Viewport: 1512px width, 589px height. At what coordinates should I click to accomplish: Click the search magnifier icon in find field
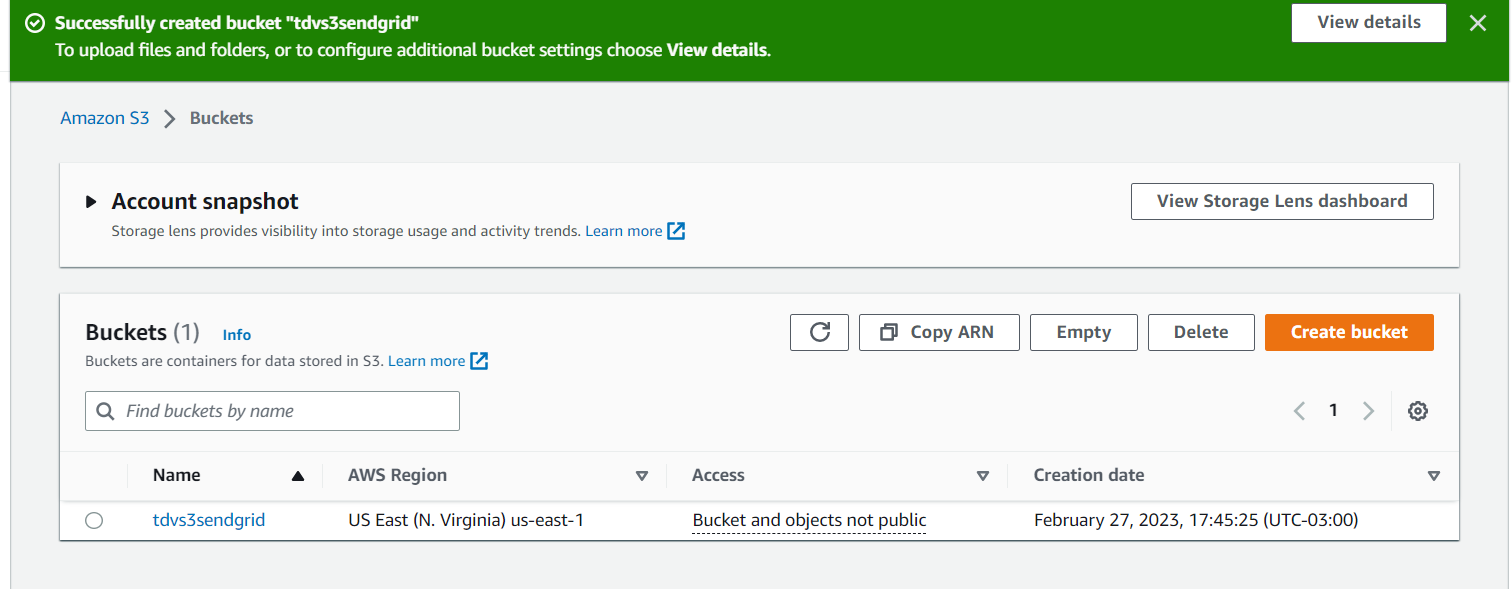tap(105, 411)
